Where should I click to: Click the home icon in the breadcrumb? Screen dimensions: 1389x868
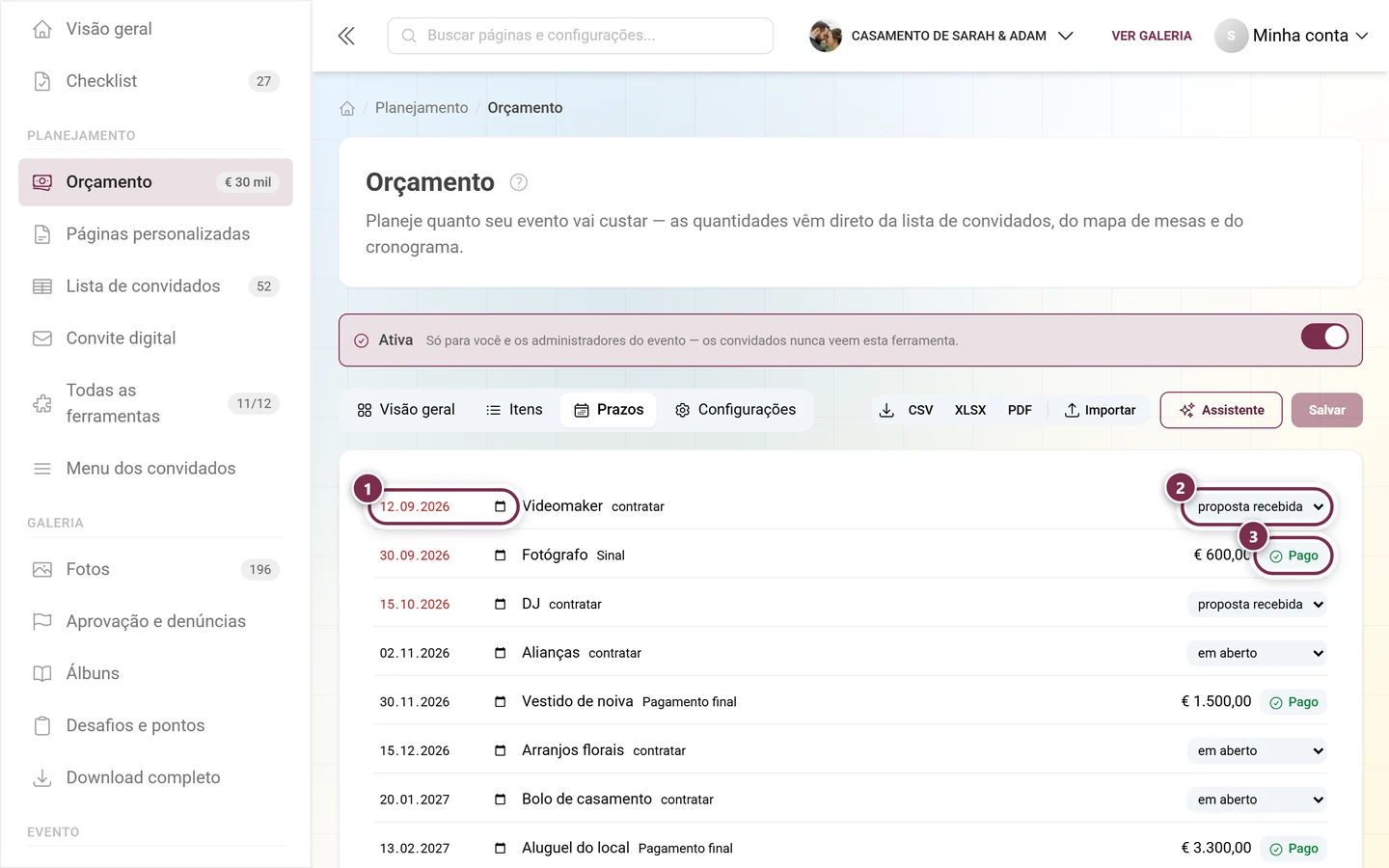[x=347, y=108]
